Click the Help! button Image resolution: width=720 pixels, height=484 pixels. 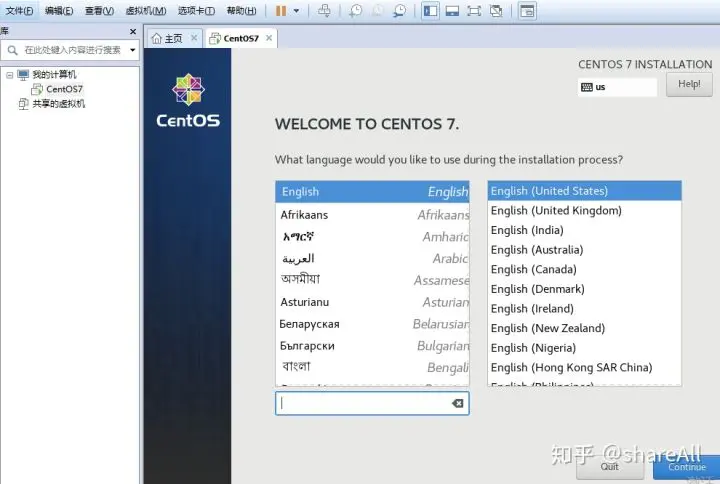tap(689, 84)
